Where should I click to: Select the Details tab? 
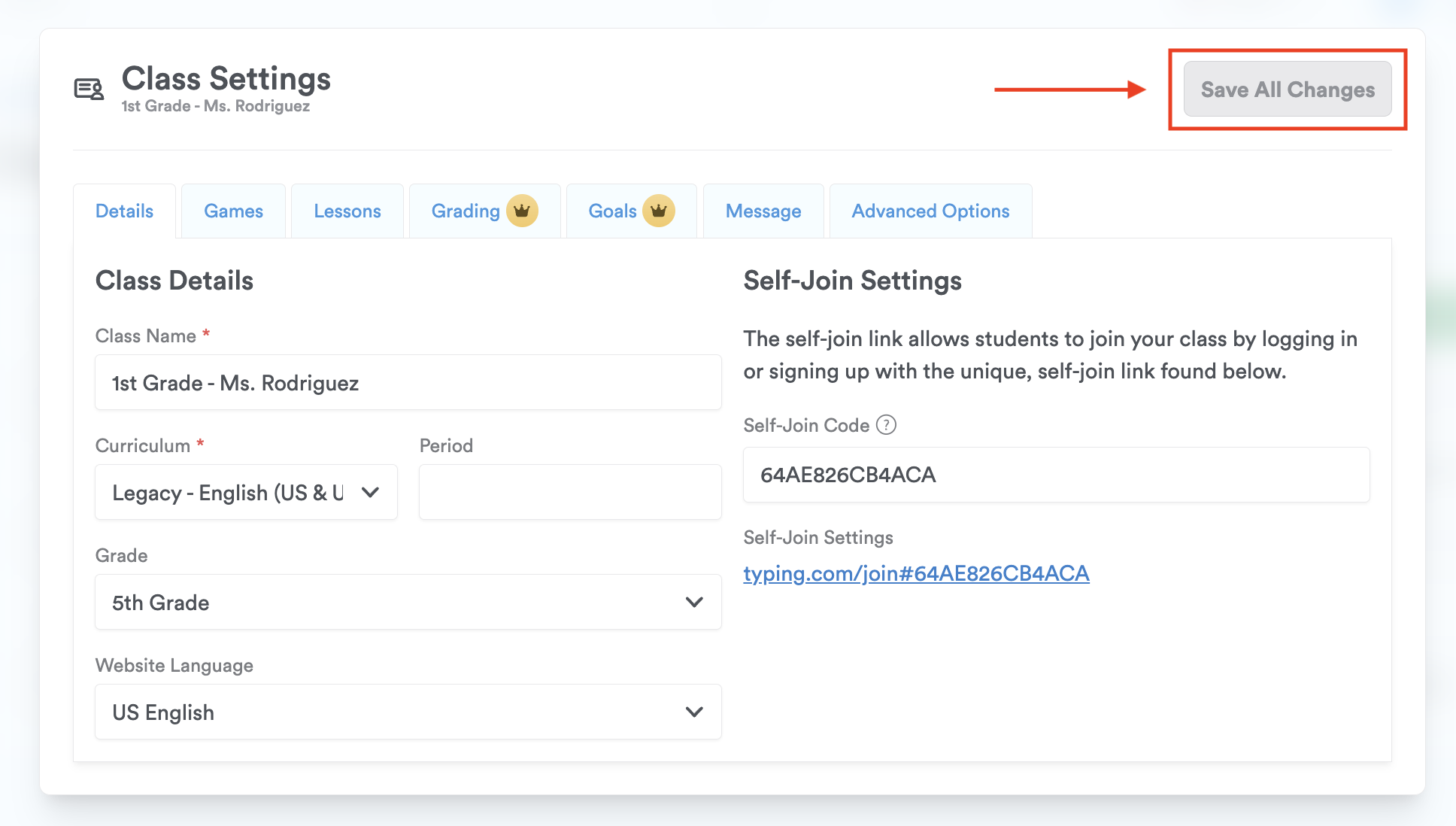(x=124, y=211)
